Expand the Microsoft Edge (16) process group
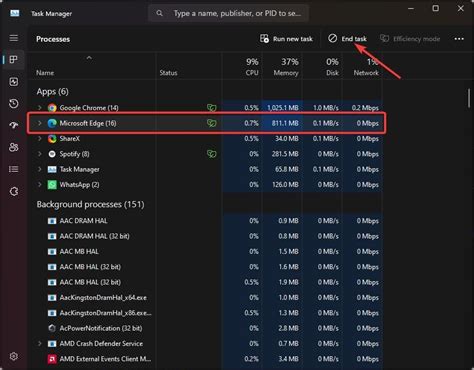Screen dimensions: 474x370 coord(40,123)
